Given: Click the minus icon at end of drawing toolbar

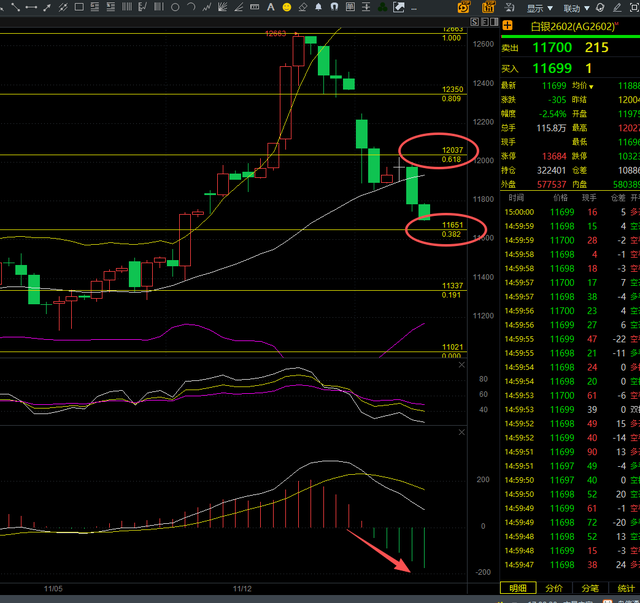Looking at the screenshot, I should [x=414, y=8].
